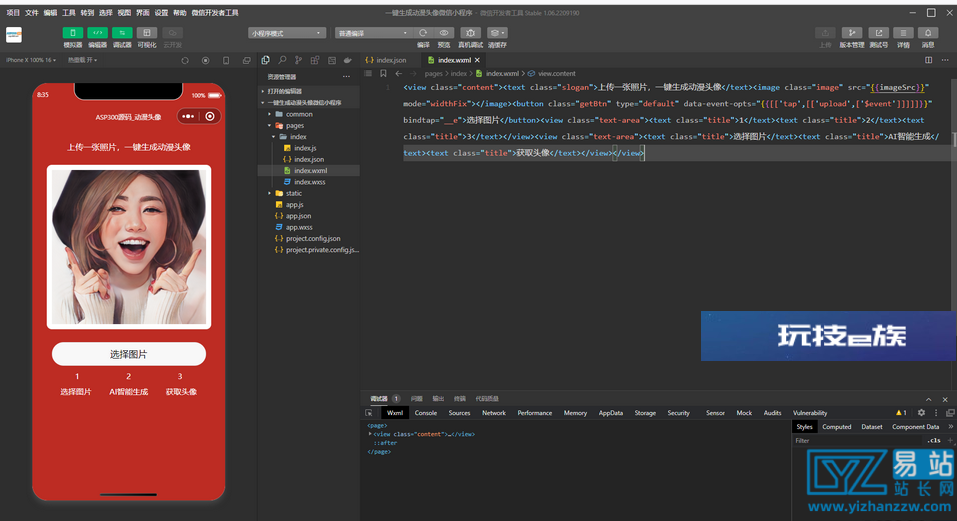Collapse the pages folder
Screen dimensions: 957x521
[x=294, y=125]
